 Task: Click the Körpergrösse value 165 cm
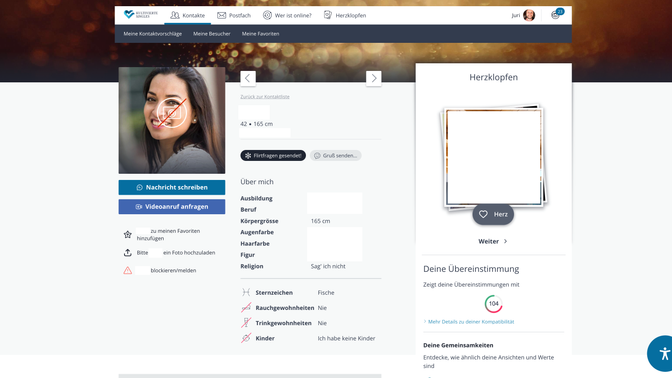pyautogui.click(x=320, y=221)
